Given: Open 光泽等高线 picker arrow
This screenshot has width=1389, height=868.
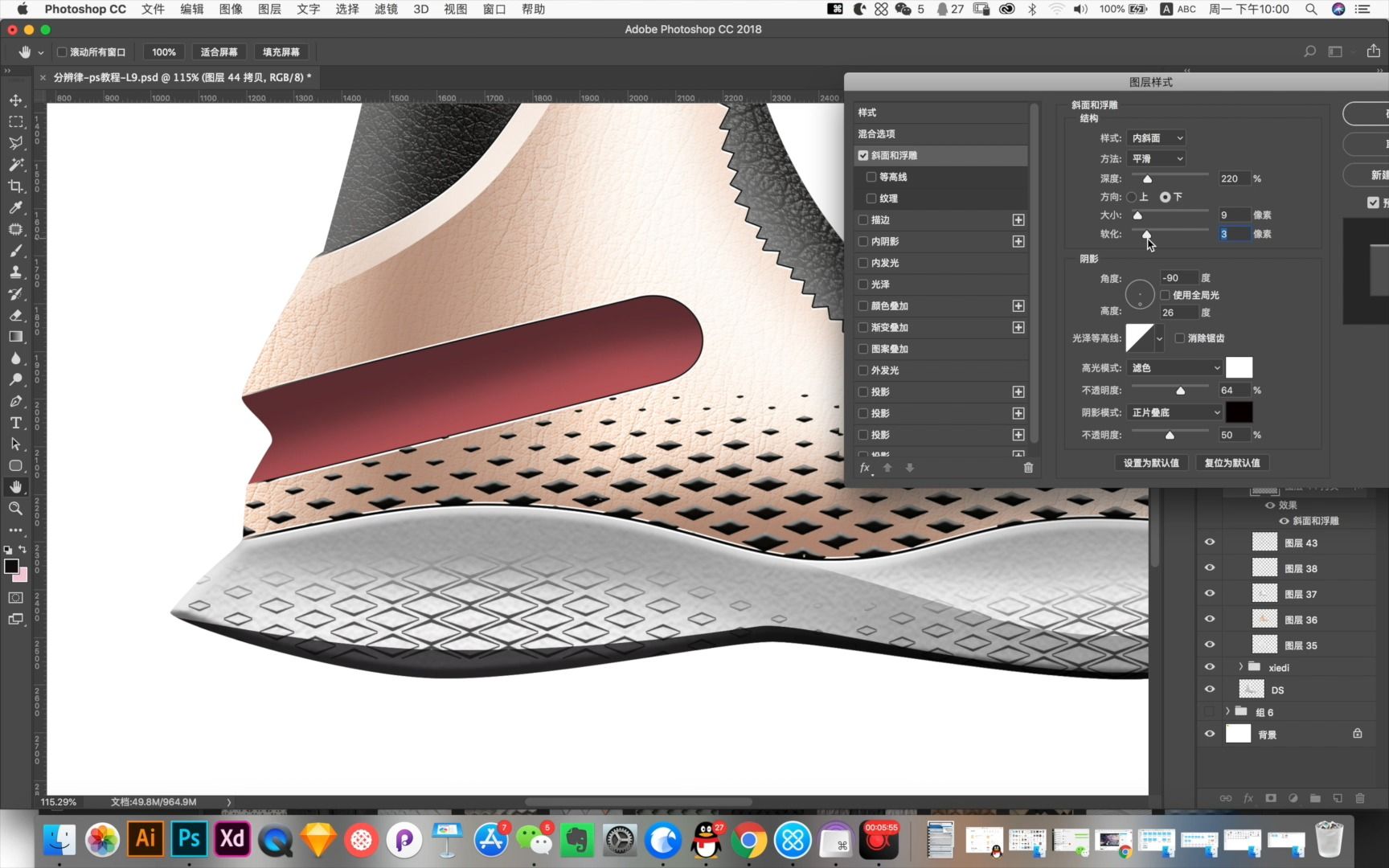Looking at the screenshot, I should 1159,338.
